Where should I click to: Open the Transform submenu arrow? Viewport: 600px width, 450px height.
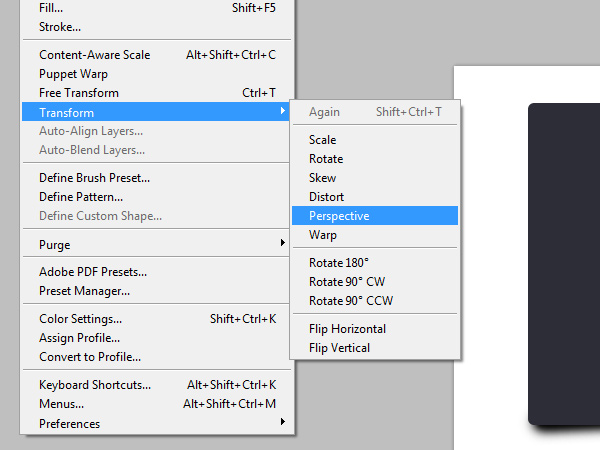click(282, 111)
